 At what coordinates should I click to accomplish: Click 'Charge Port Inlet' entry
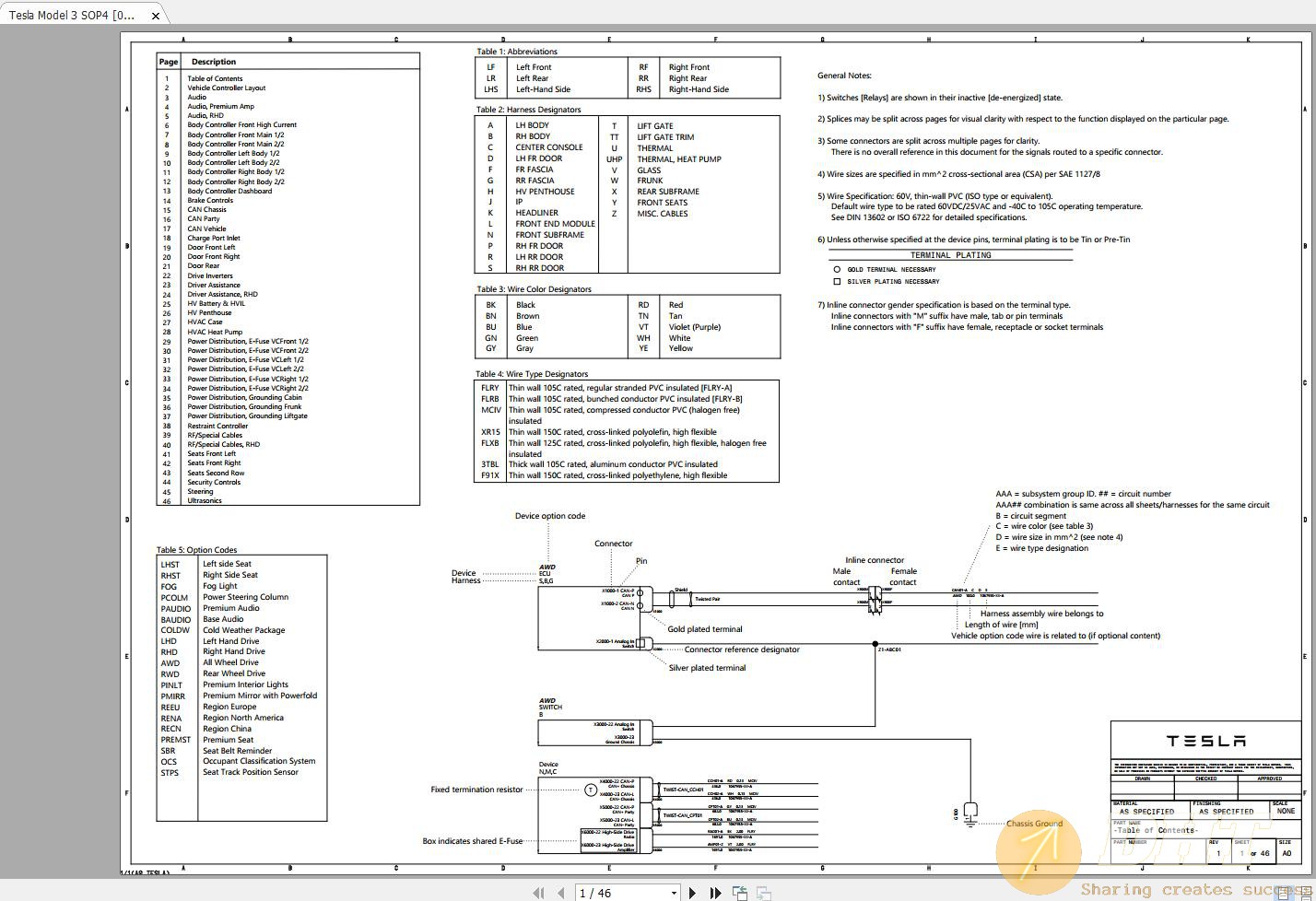pyautogui.click(x=214, y=238)
